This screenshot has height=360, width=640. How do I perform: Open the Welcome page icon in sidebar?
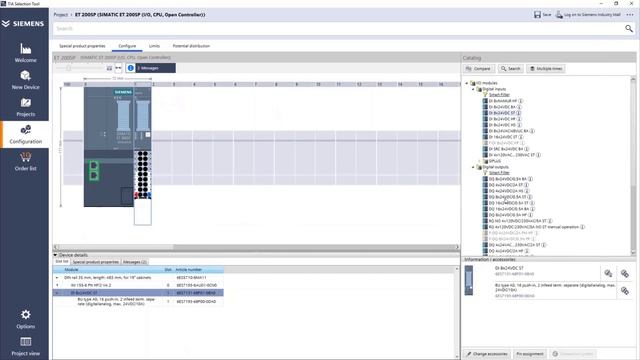(x=25, y=49)
